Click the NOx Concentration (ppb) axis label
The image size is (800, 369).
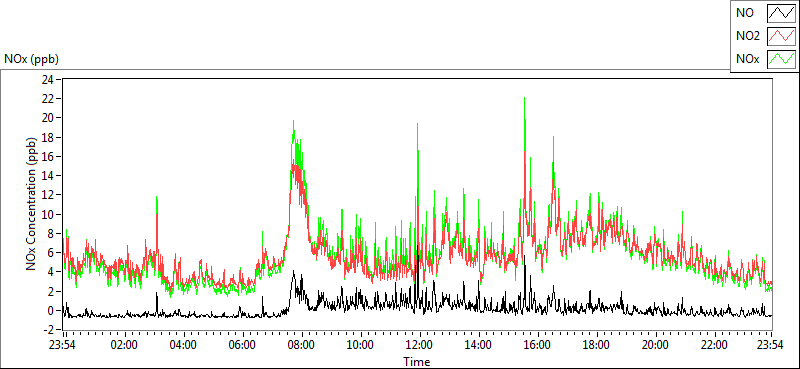[x=32, y=202]
